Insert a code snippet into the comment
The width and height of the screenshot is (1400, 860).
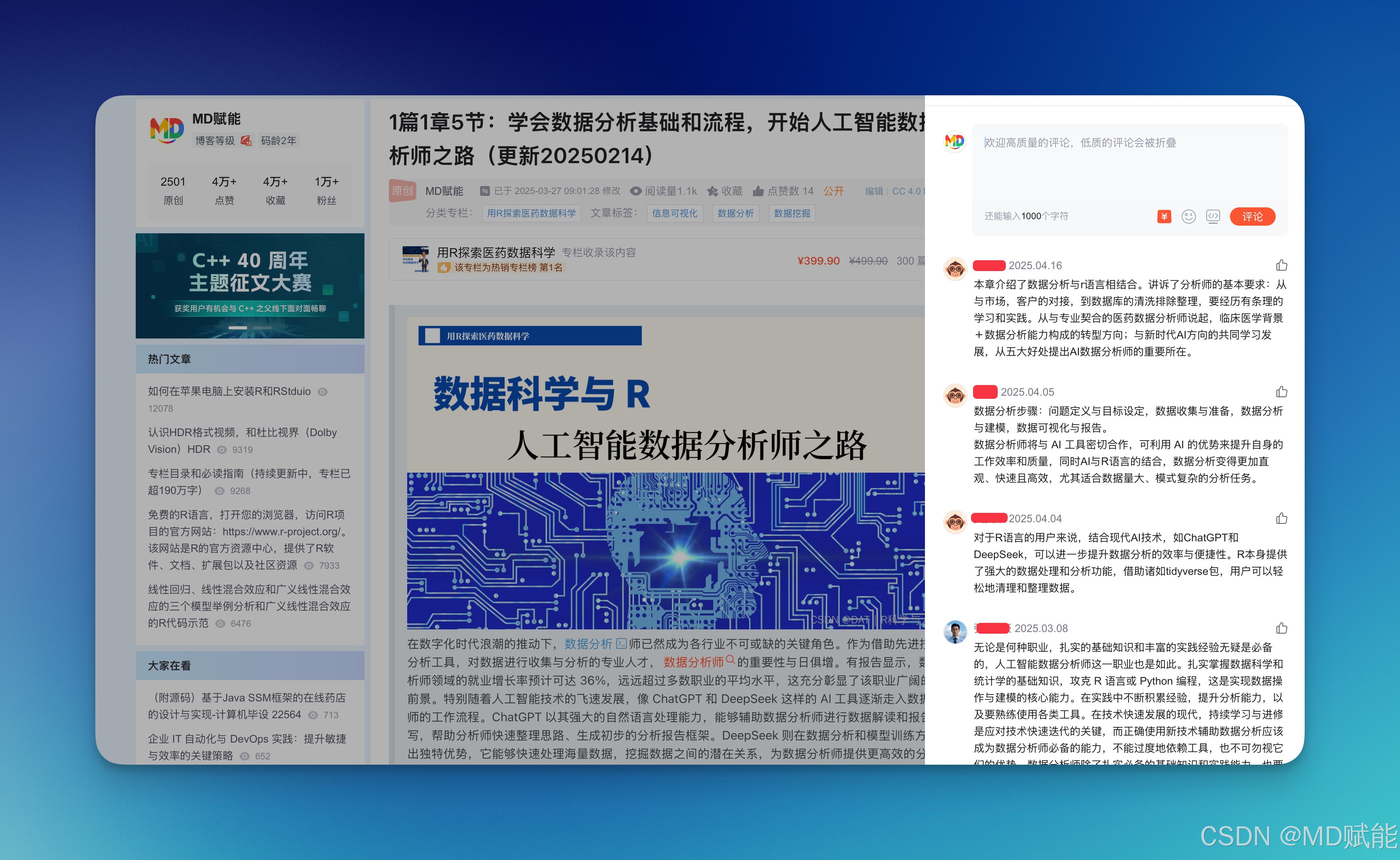[1214, 216]
